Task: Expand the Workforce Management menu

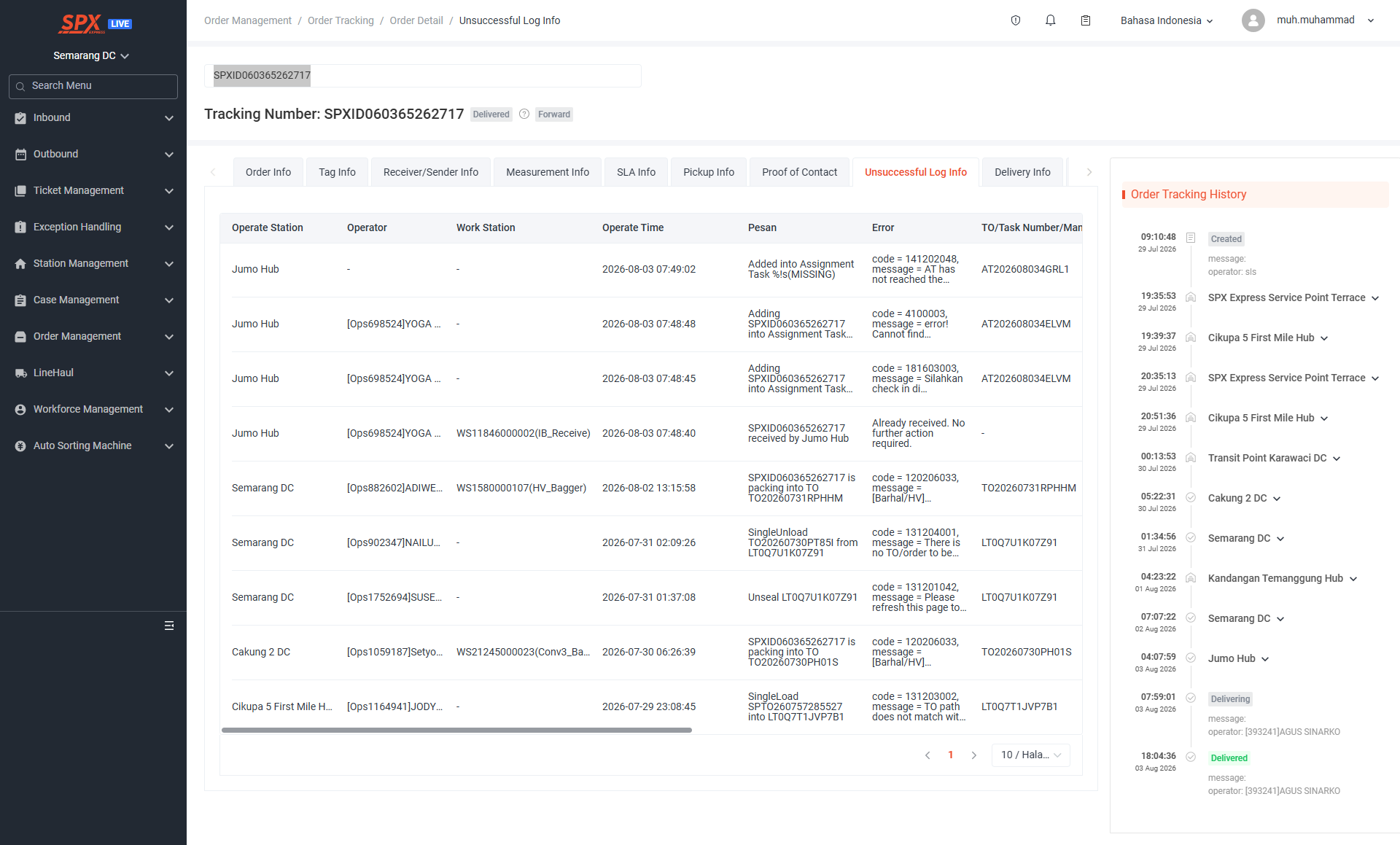Action: point(169,410)
